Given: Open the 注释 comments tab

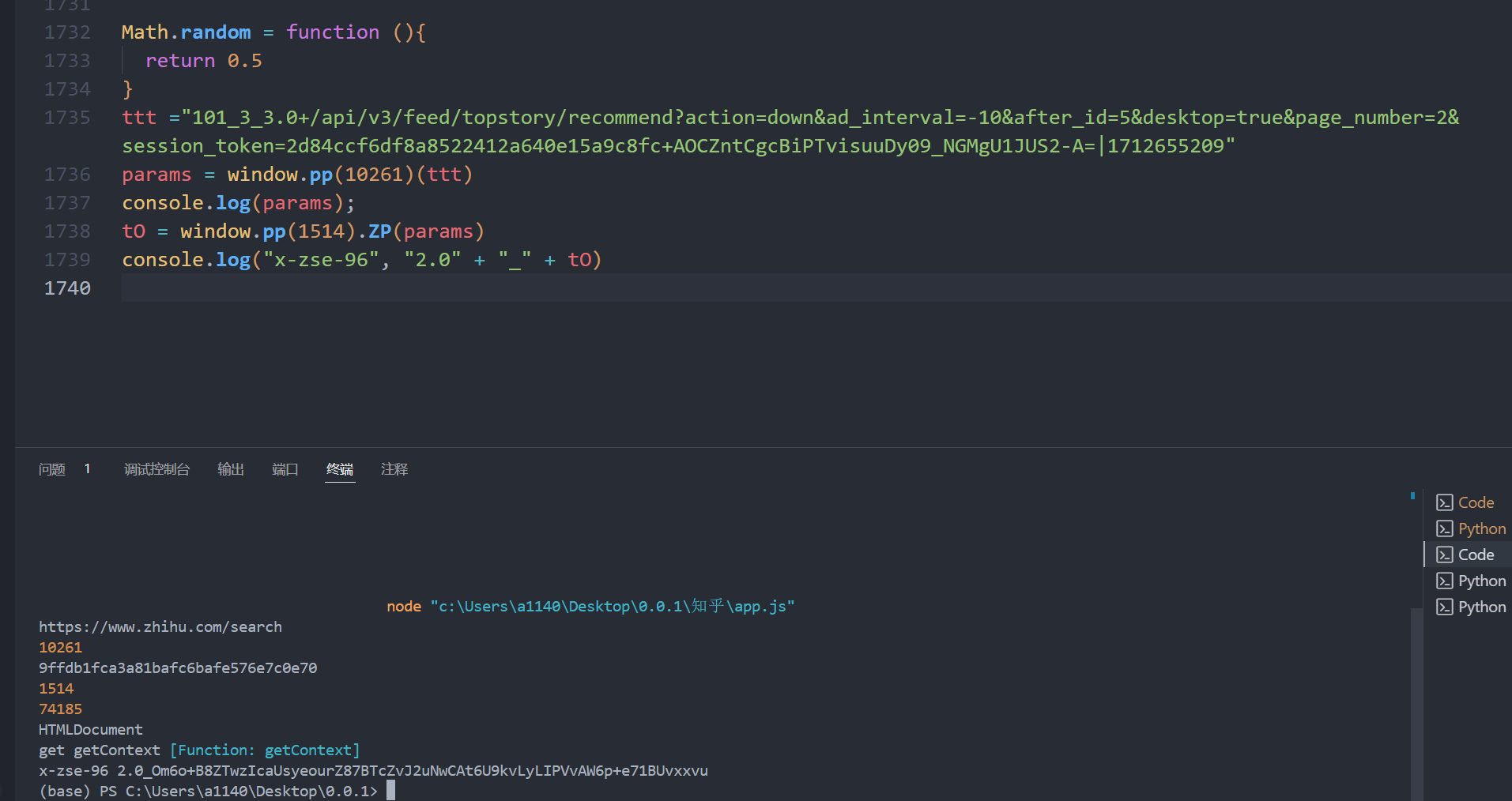Looking at the screenshot, I should pos(394,469).
